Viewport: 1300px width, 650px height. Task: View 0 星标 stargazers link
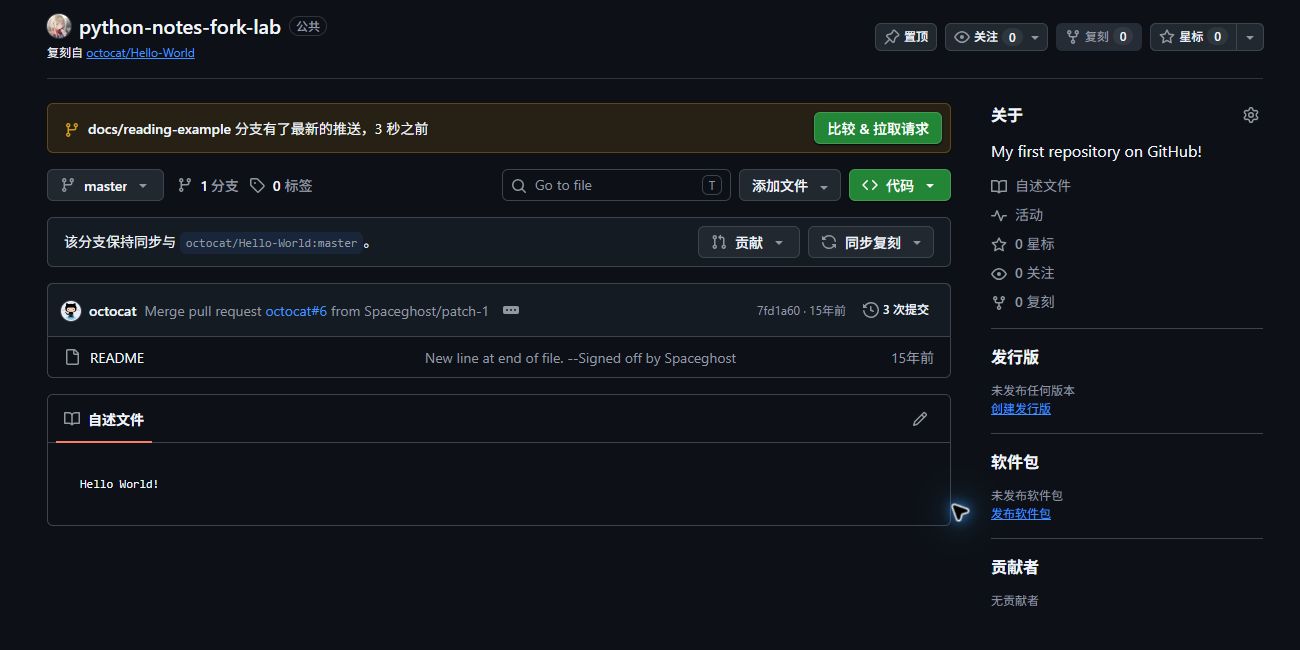click(1034, 244)
